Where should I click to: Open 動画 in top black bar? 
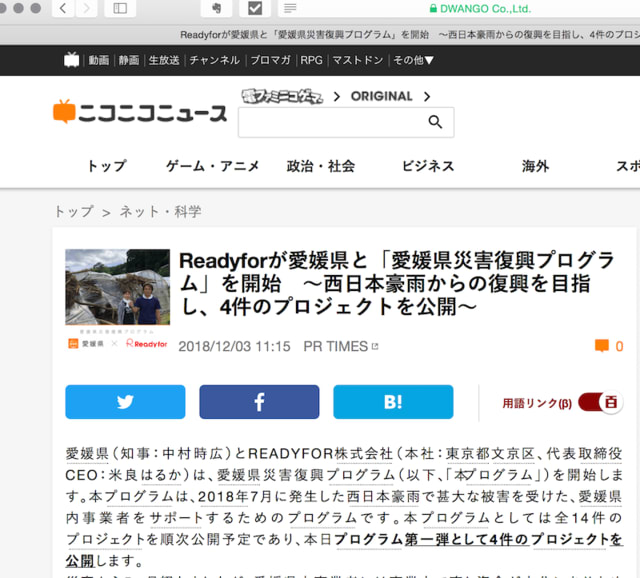pos(99,60)
